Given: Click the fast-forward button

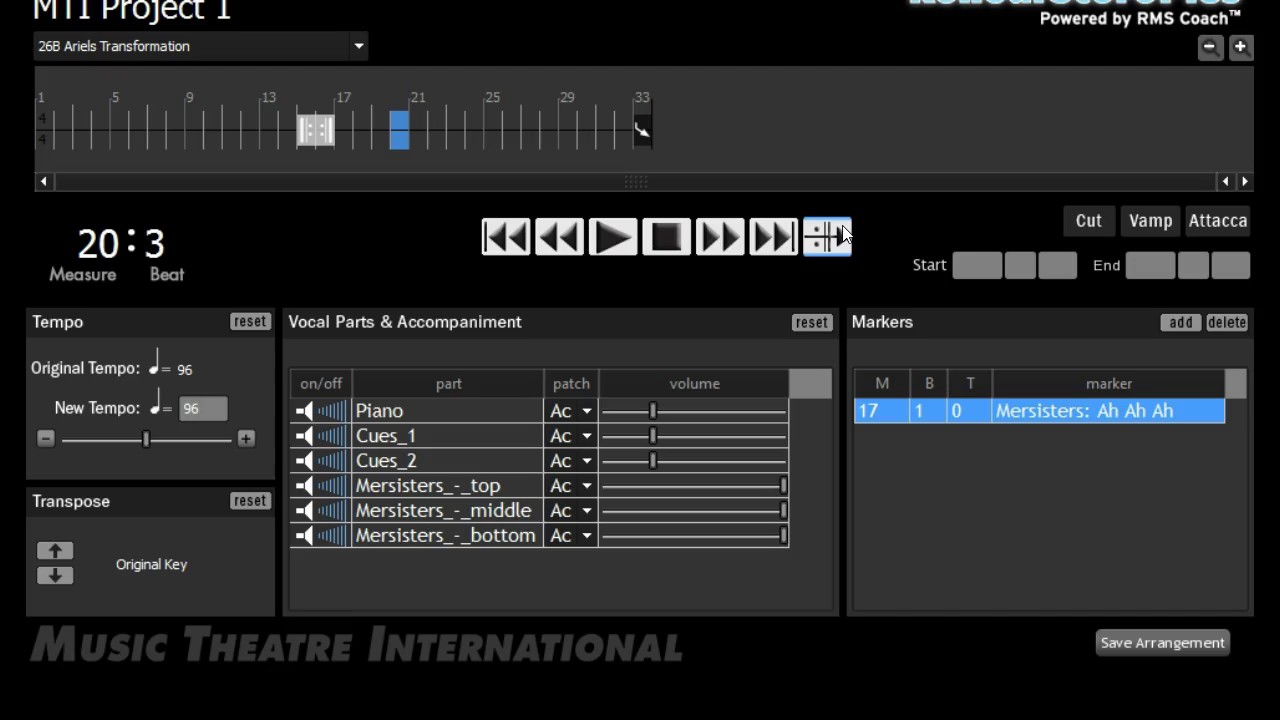Looking at the screenshot, I should click(720, 237).
